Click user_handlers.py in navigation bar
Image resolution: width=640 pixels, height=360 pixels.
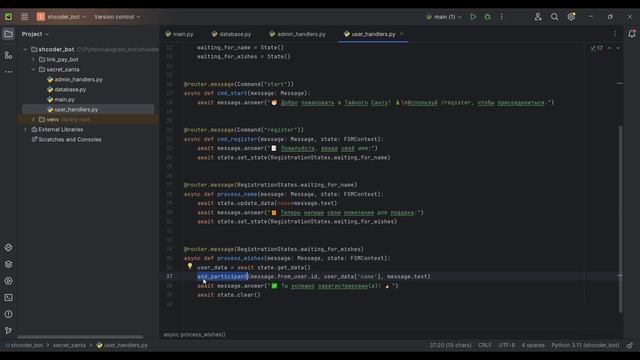(x=122, y=345)
